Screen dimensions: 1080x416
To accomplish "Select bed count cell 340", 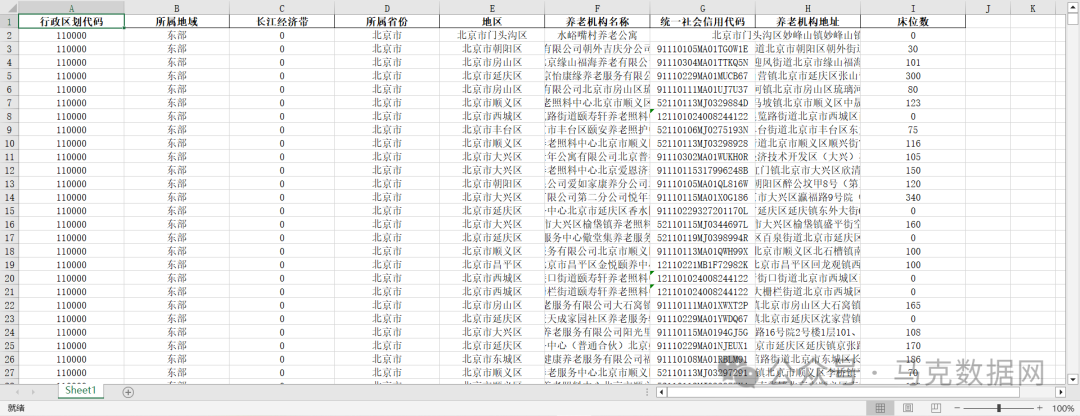I will click(913, 197).
